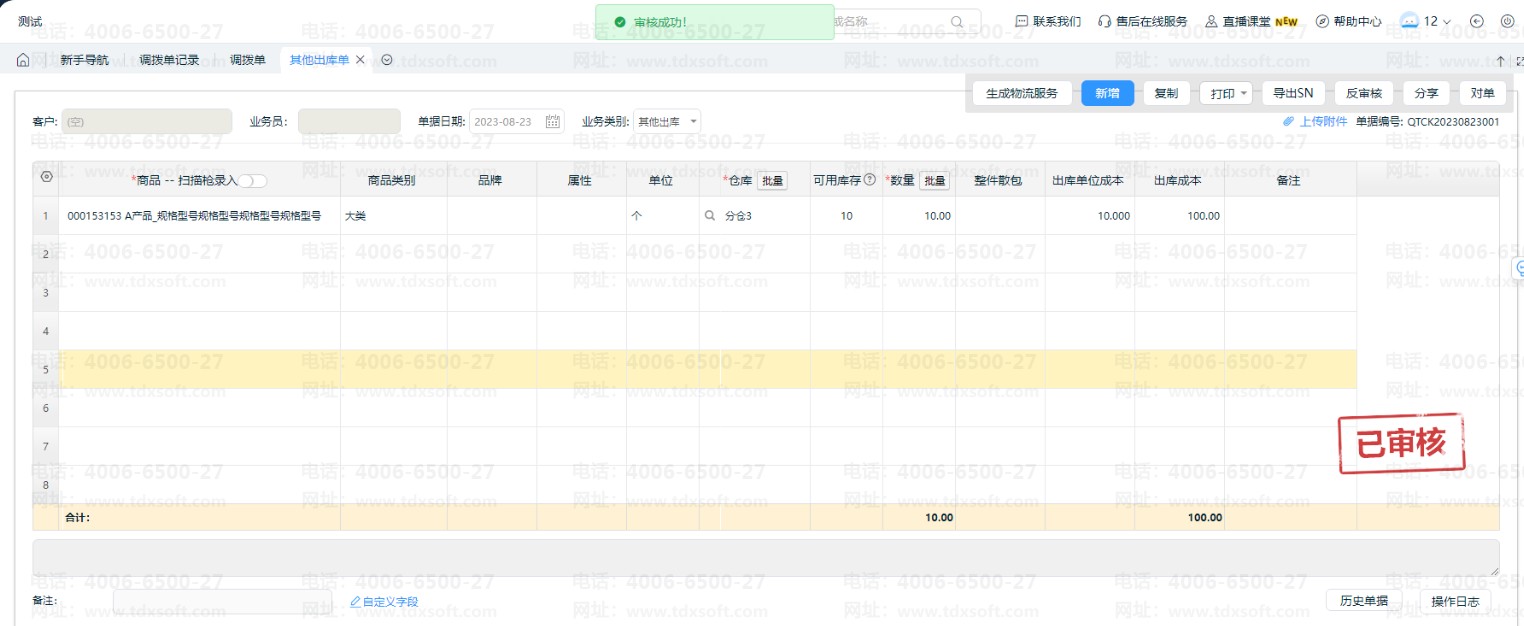Click the 操作日志 button
The width and height of the screenshot is (1524, 626).
1455,601
